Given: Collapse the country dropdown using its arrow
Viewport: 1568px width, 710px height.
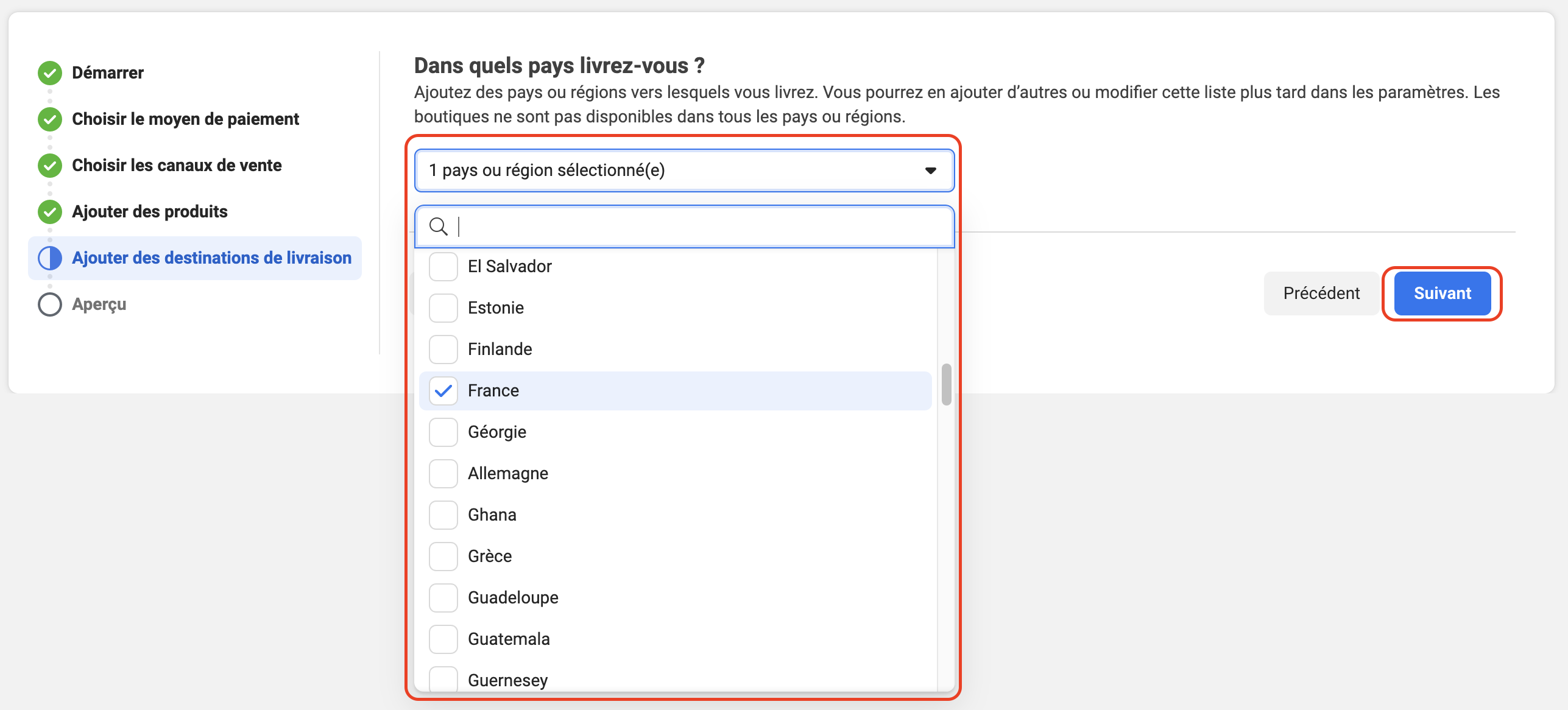Looking at the screenshot, I should 930,170.
